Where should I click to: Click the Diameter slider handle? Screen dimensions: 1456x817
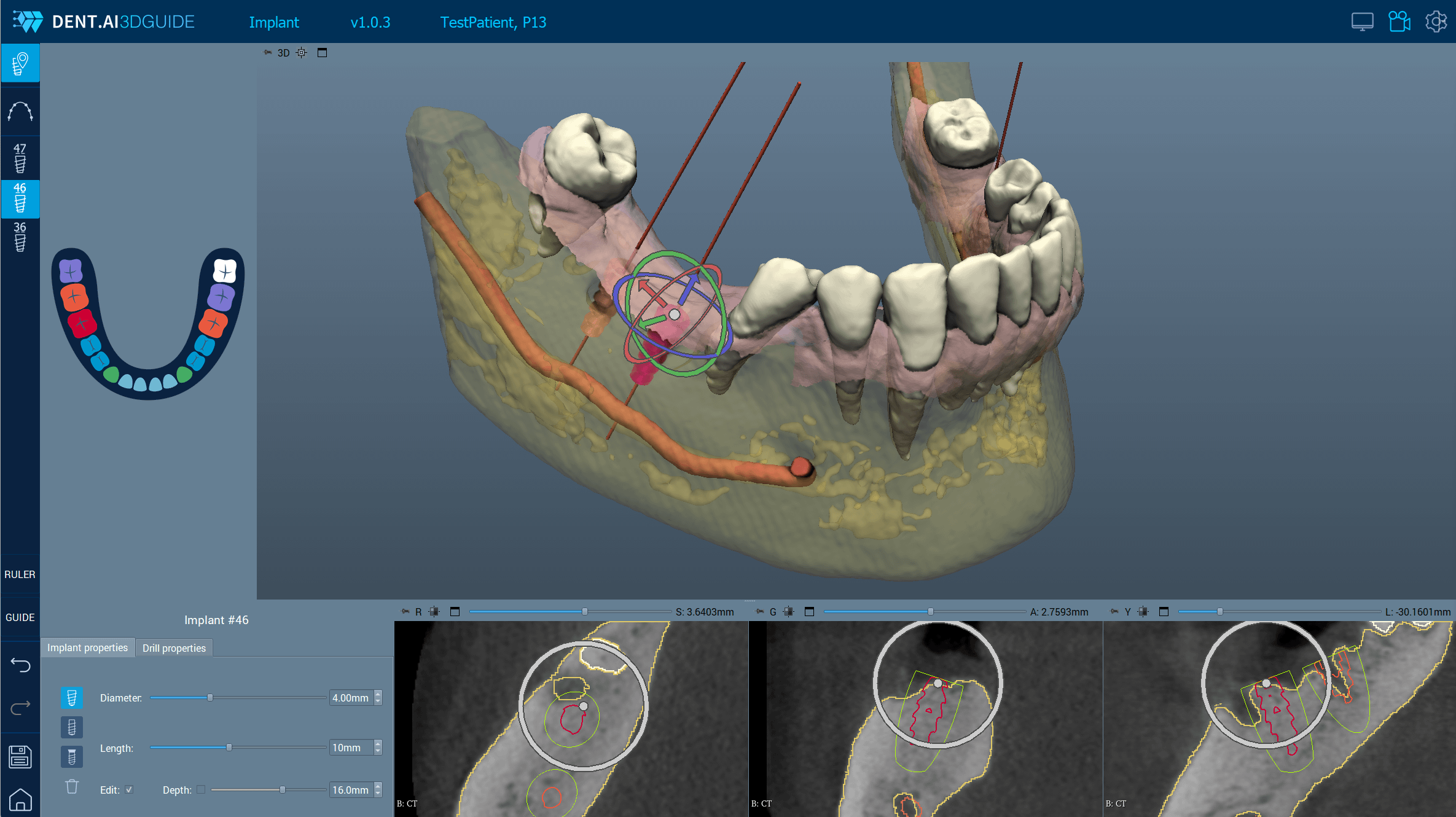pos(210,698)
